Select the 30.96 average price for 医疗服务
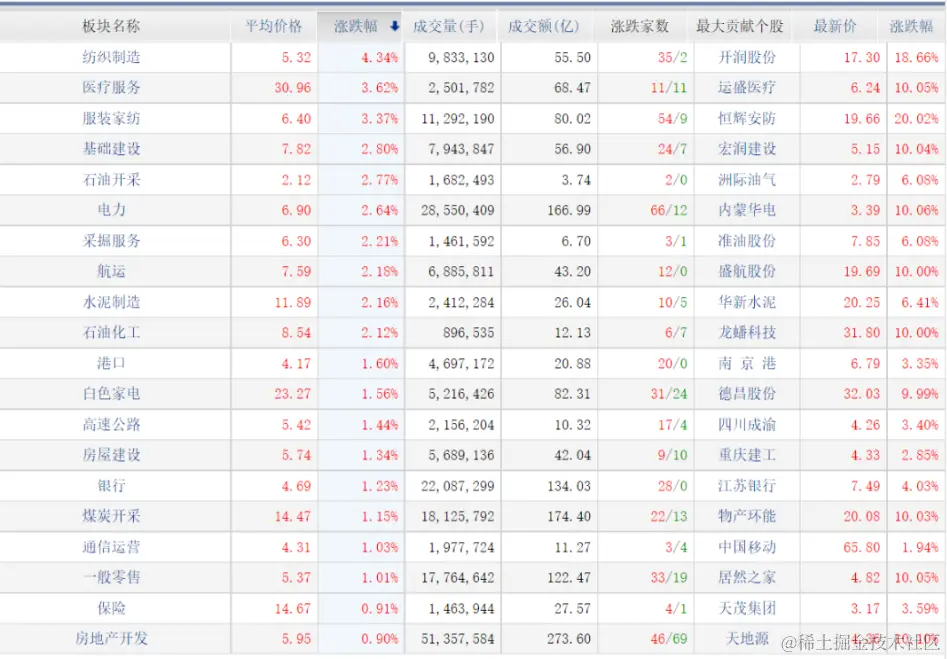Viewport: 947px width, 659px height. pyautogui.click(x=292, y=88)
